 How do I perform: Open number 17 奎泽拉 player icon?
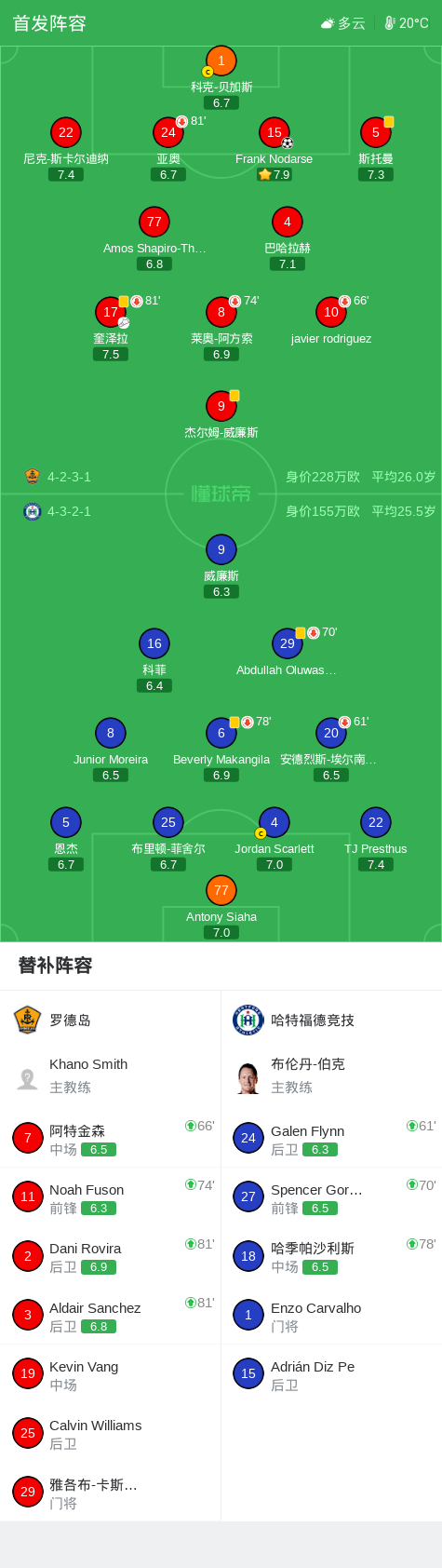pyautogui.click(x=111, y=312)
